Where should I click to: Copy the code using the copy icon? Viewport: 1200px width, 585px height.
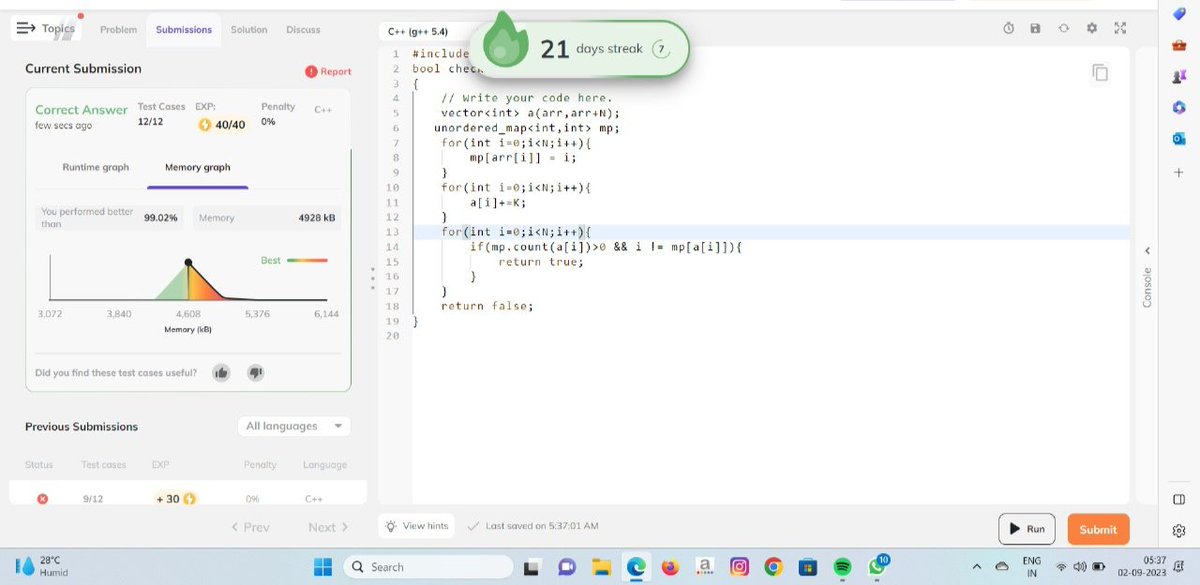coord(1101,72)
